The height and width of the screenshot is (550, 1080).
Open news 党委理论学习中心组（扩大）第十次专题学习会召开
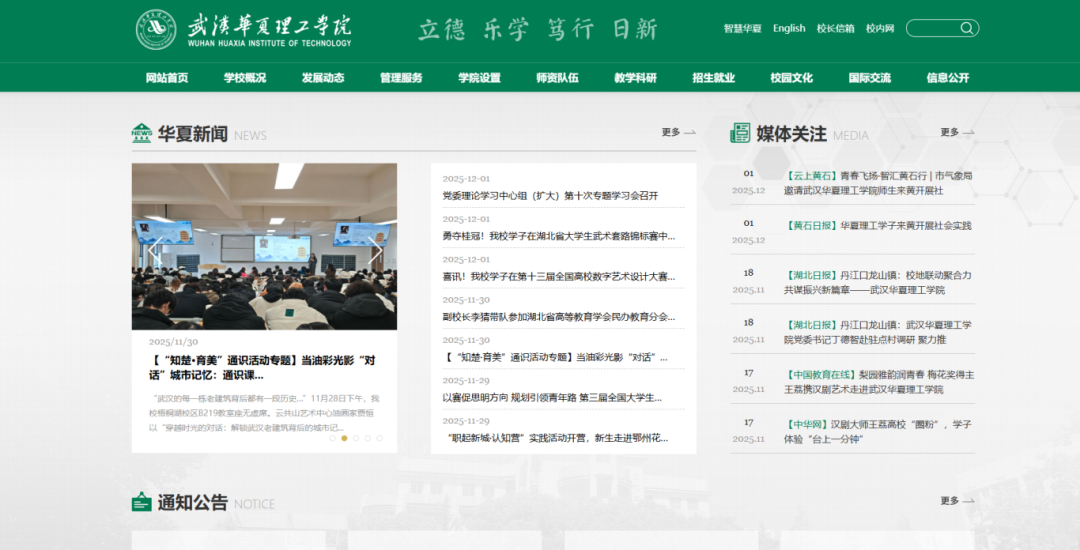click(550, 195)
